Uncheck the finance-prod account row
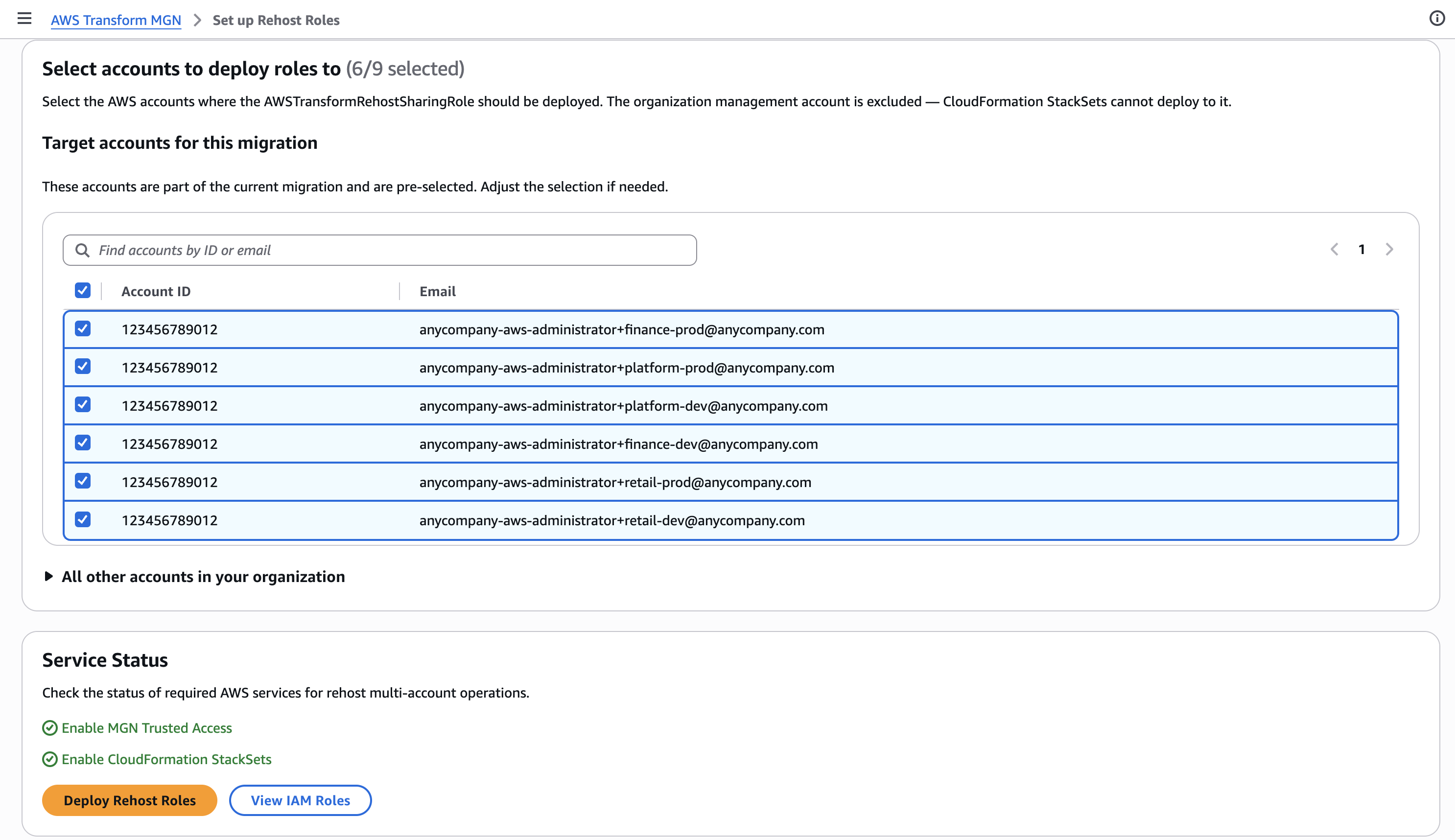The height and width of the screenshot is (840, 1455). (x=83, y=328)
